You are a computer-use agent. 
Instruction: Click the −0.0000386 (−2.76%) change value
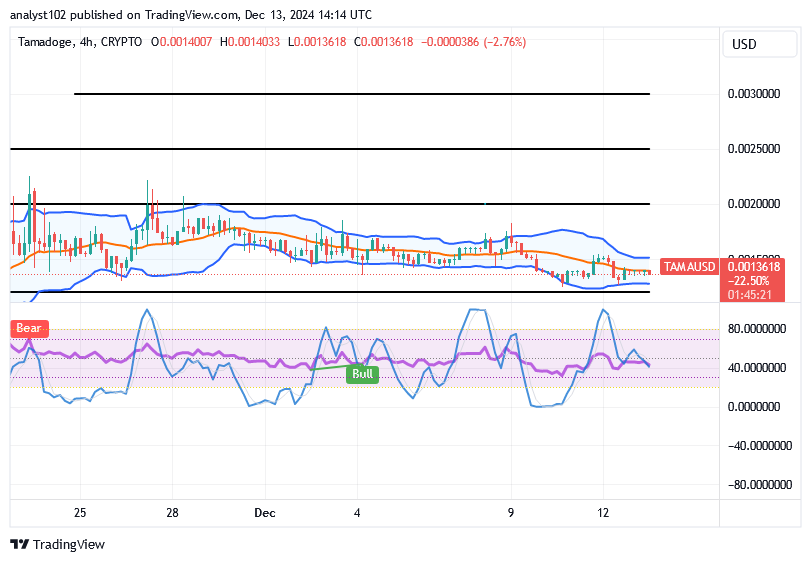click(473, 42)
